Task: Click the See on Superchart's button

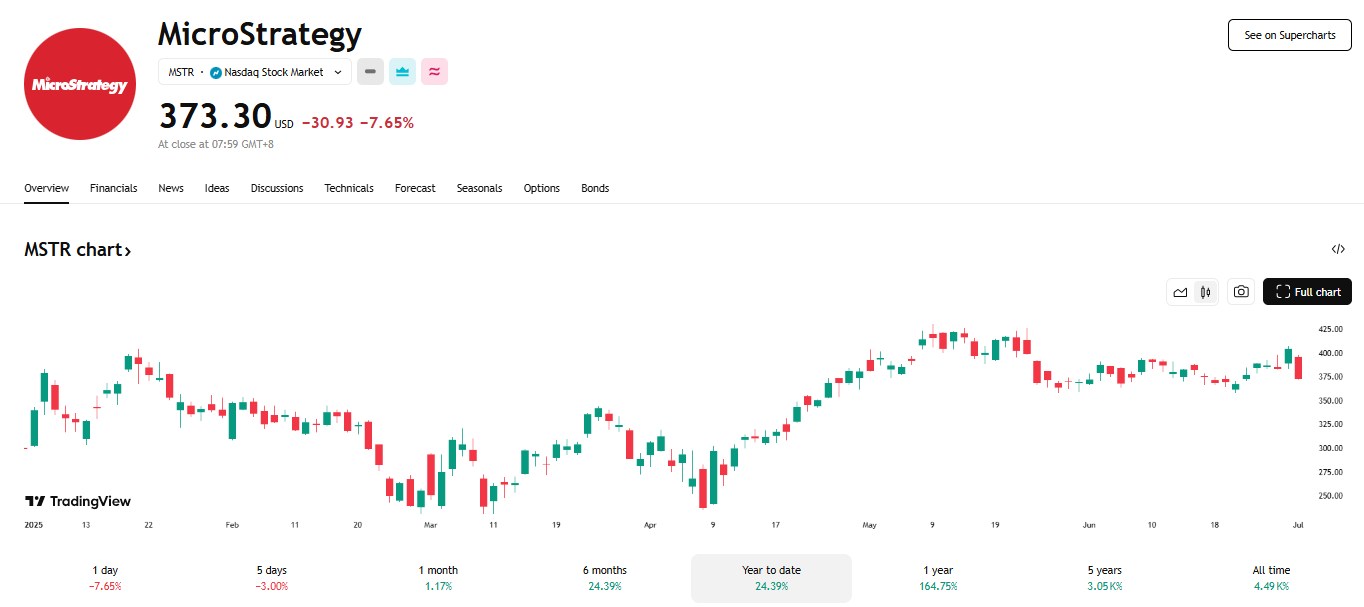Action: point(1289,35)
